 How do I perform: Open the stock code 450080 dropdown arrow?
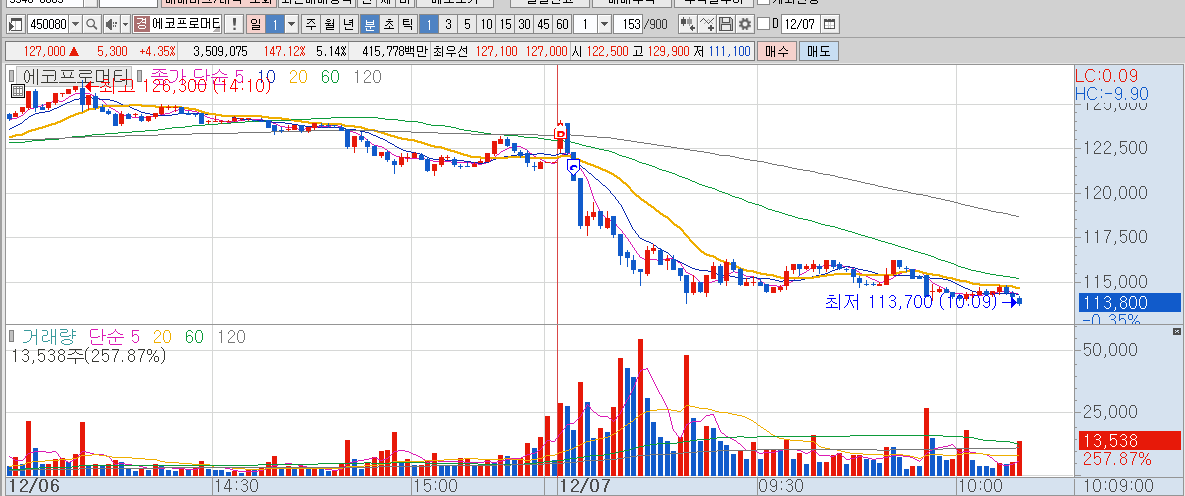coord(75,24)
